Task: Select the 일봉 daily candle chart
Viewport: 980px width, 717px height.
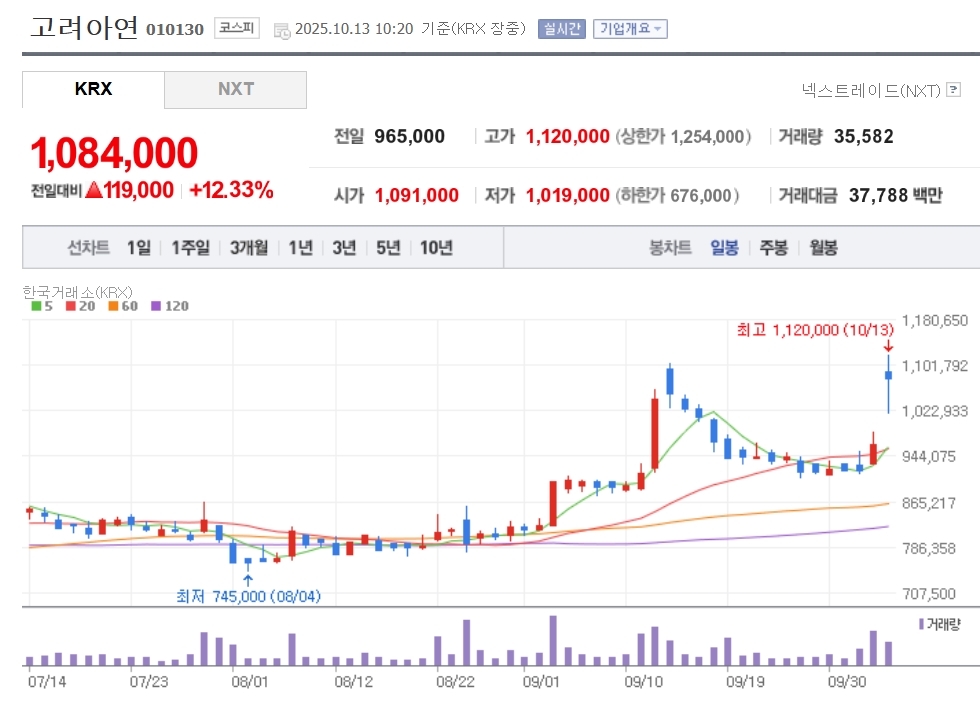Action: pos(724,248)
